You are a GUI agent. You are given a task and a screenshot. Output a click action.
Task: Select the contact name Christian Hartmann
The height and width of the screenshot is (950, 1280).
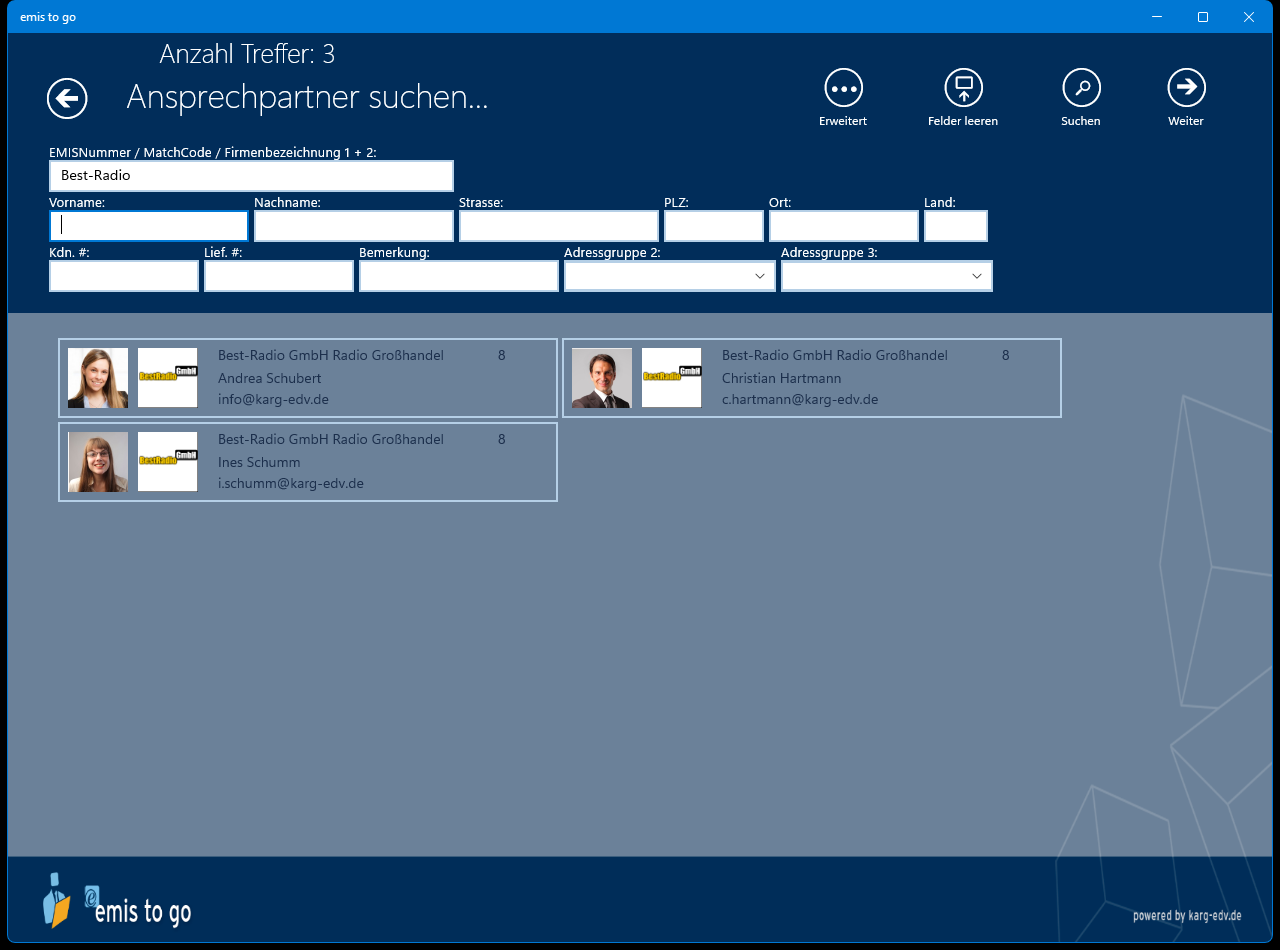click(x=781, y=378)
